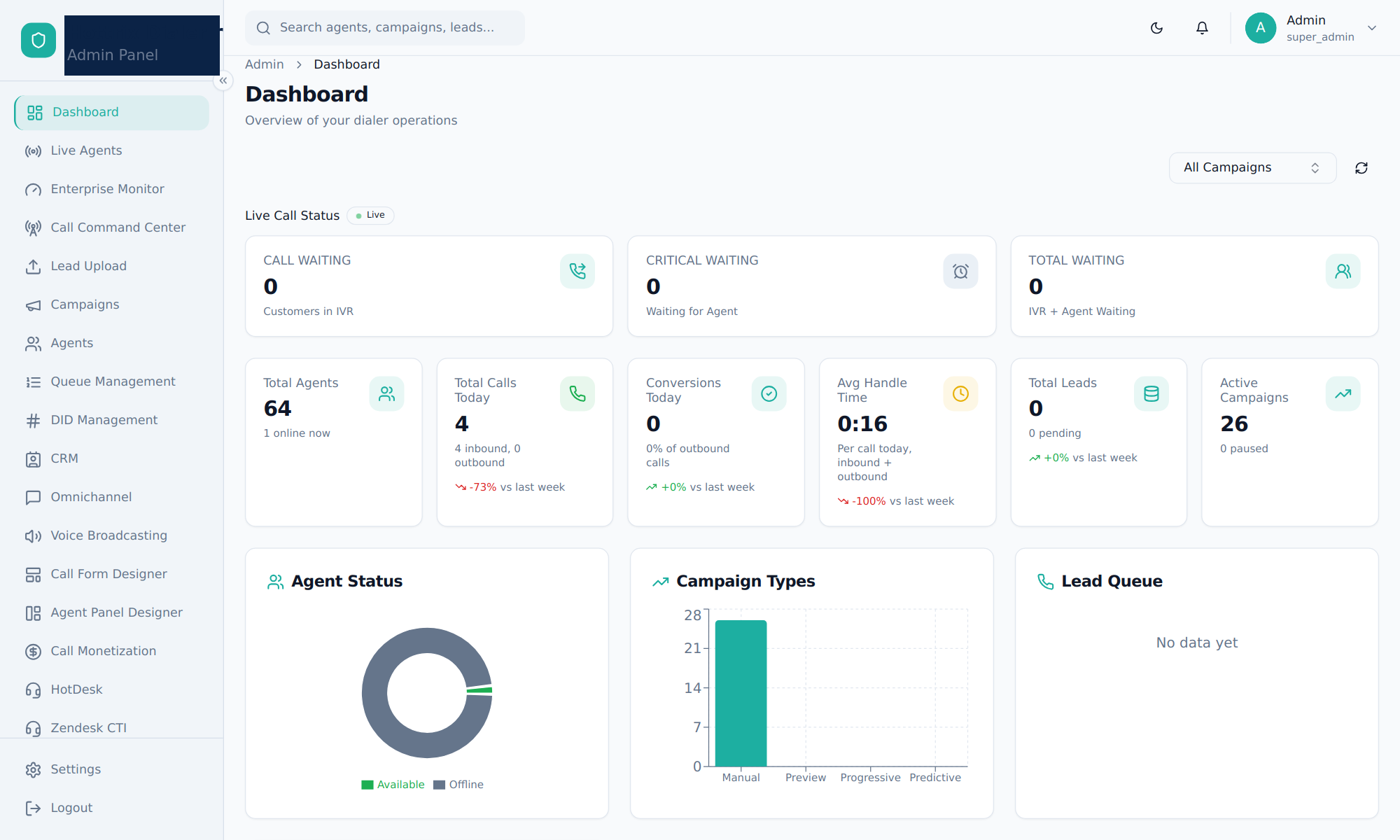Click the Total Agents card icon

[386, 394]
